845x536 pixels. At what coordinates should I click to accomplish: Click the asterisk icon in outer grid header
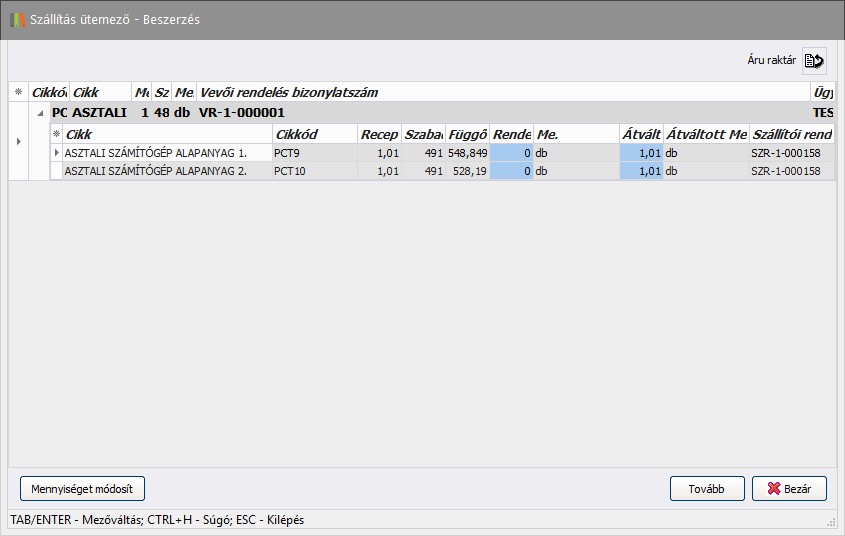click(x=18, y=92)
